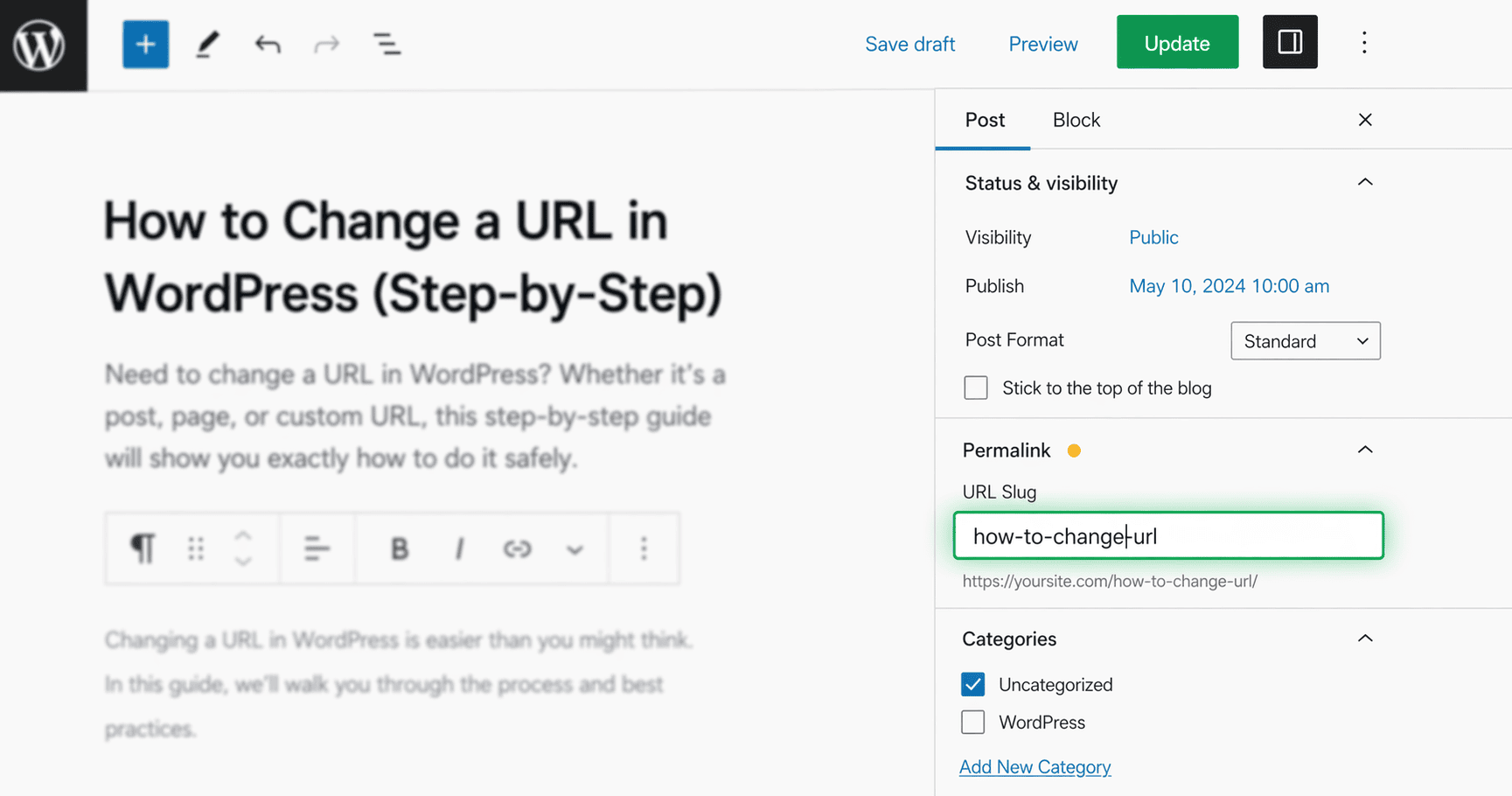This screenshot has width=1512, height=796.
Task: Click the Preview button
Action: pos(1043,44)
